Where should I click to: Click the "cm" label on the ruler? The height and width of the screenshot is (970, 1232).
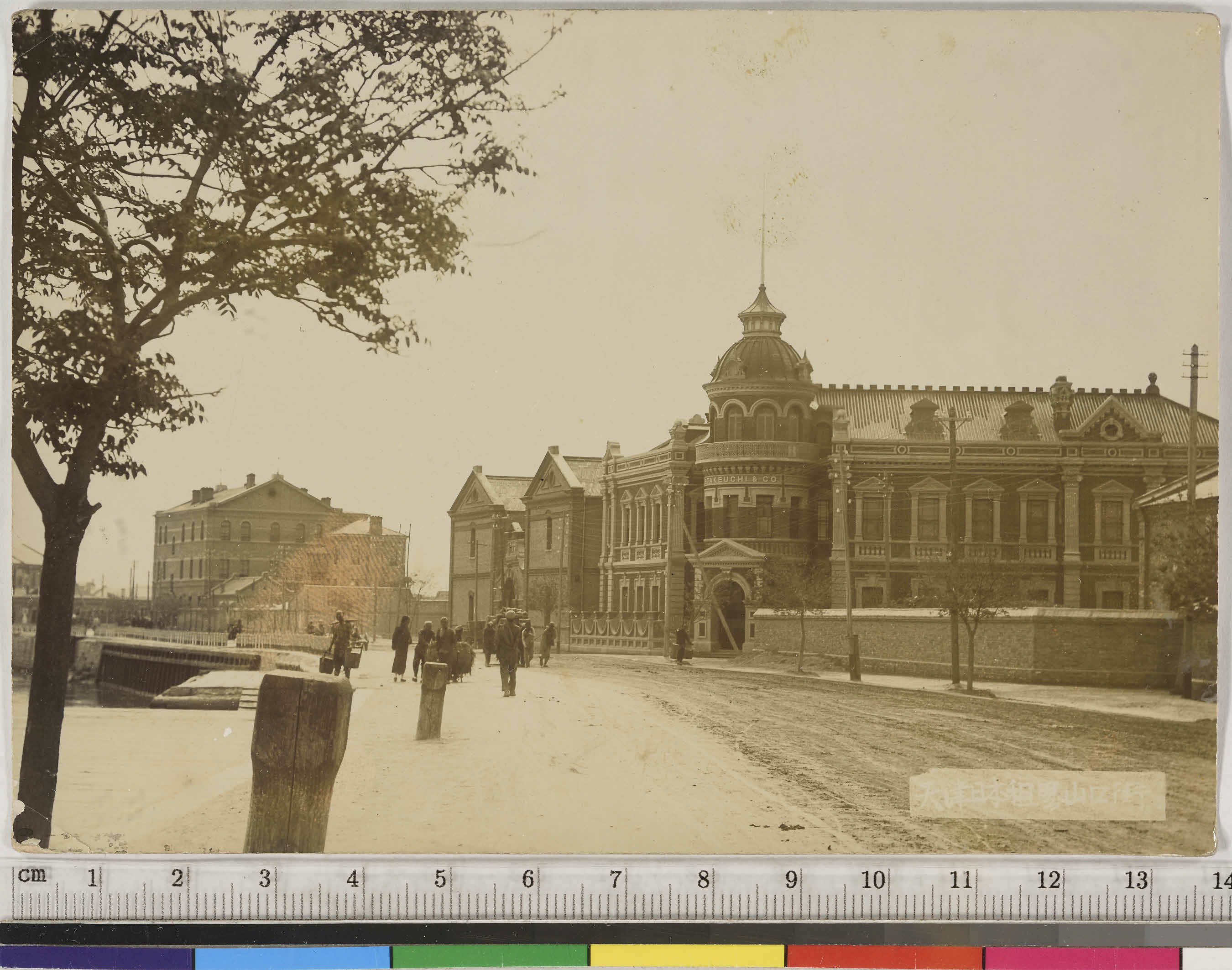(x=32, y=875)
